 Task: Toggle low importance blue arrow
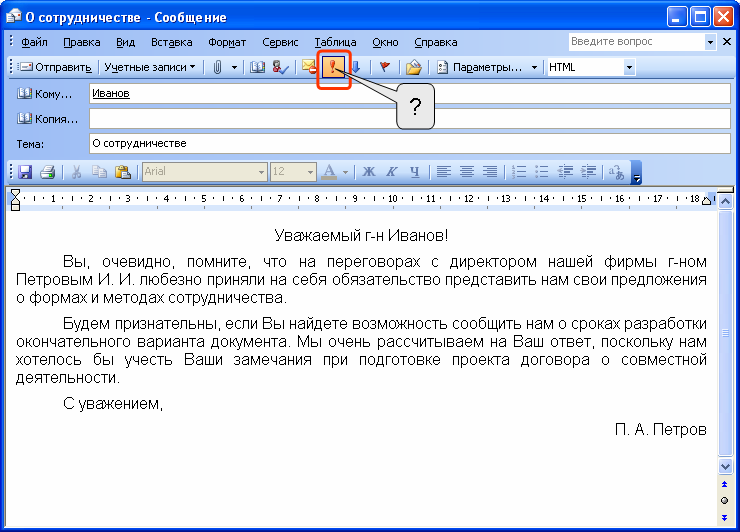[x=356, y=67]
